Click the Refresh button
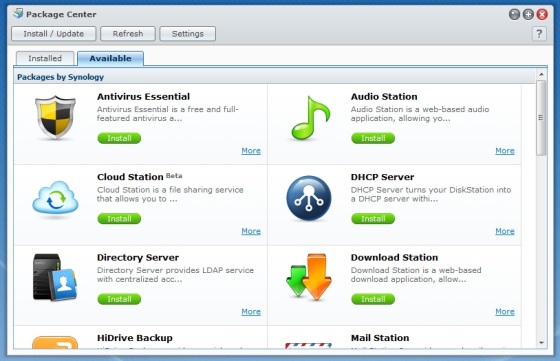Screen dimensions: 560x361 pos(128,34)
